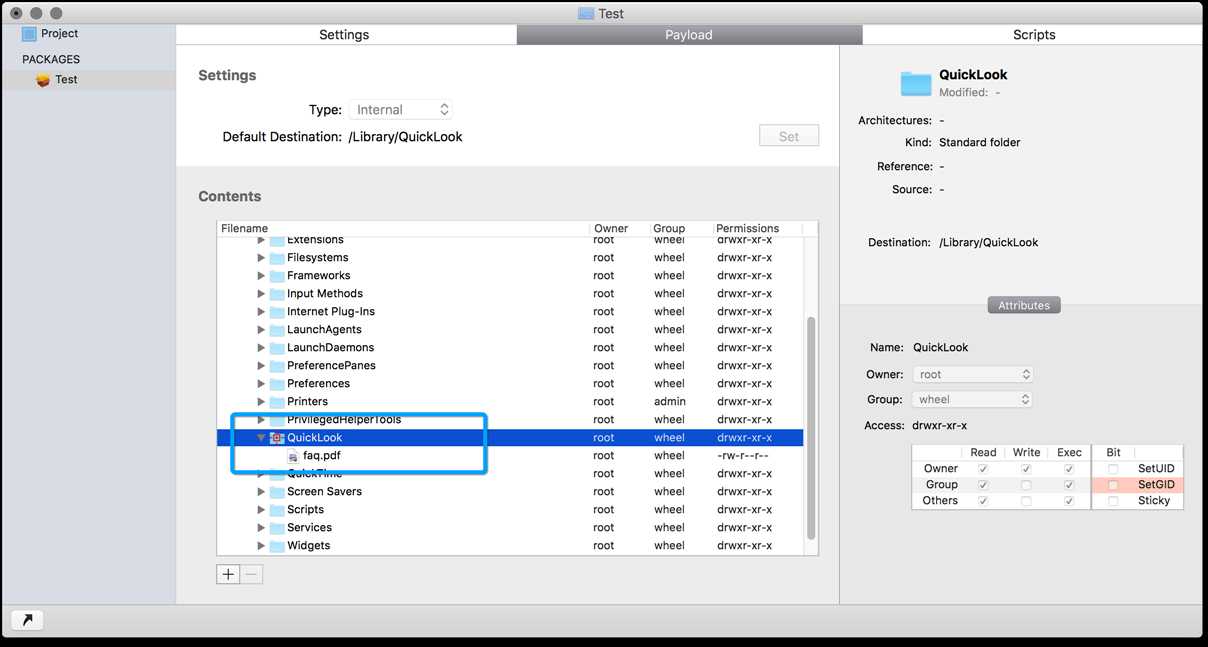The height and width of the screenshot is (647, 1208).
Task: Enable the Sticky bit checkbox
Action: tap(1113, 501)
